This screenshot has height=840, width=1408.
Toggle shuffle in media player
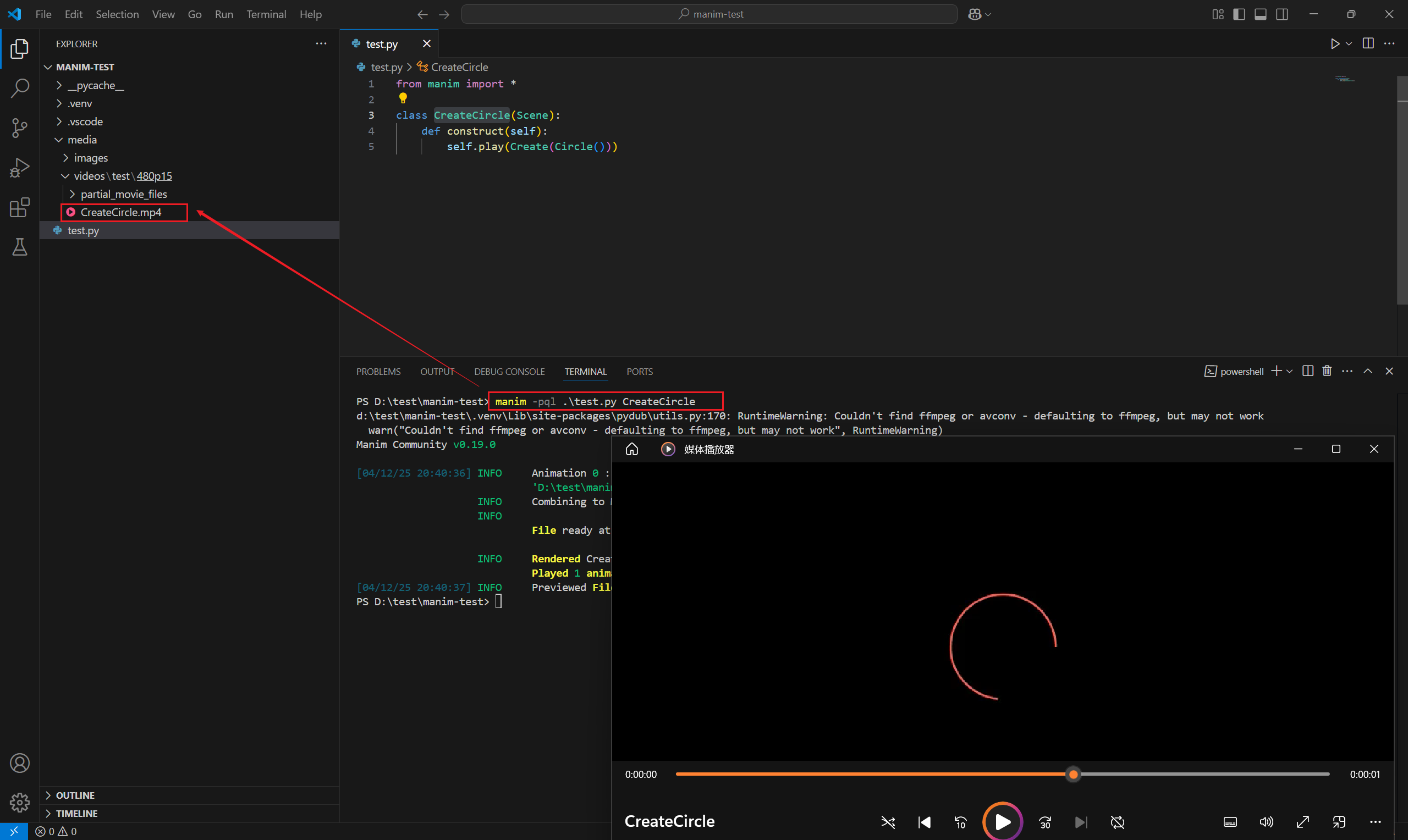(888, 822)
